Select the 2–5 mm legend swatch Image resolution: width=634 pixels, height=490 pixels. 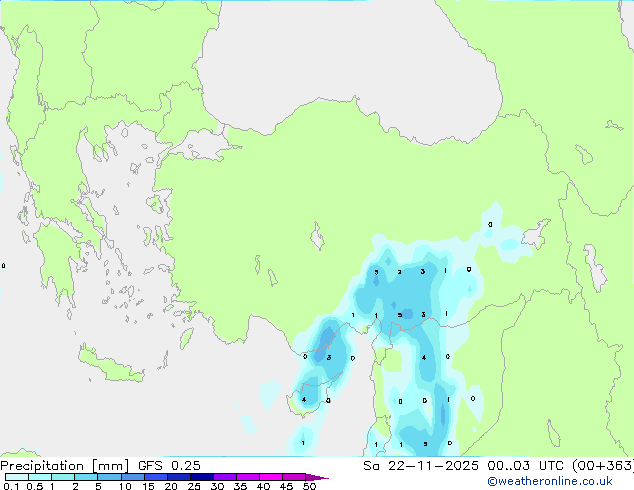86,477
